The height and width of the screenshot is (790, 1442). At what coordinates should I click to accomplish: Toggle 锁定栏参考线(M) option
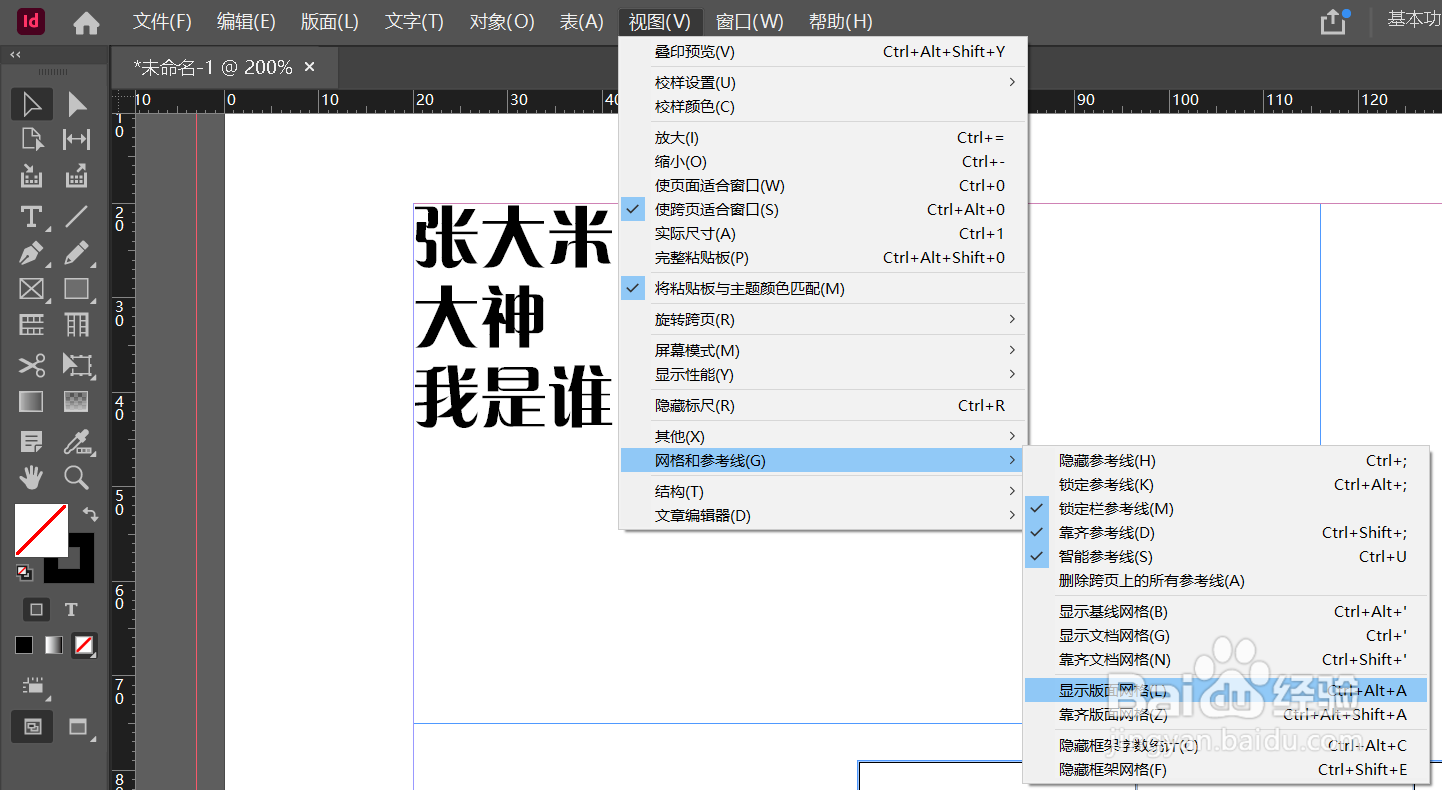[x=1227, y=509]
